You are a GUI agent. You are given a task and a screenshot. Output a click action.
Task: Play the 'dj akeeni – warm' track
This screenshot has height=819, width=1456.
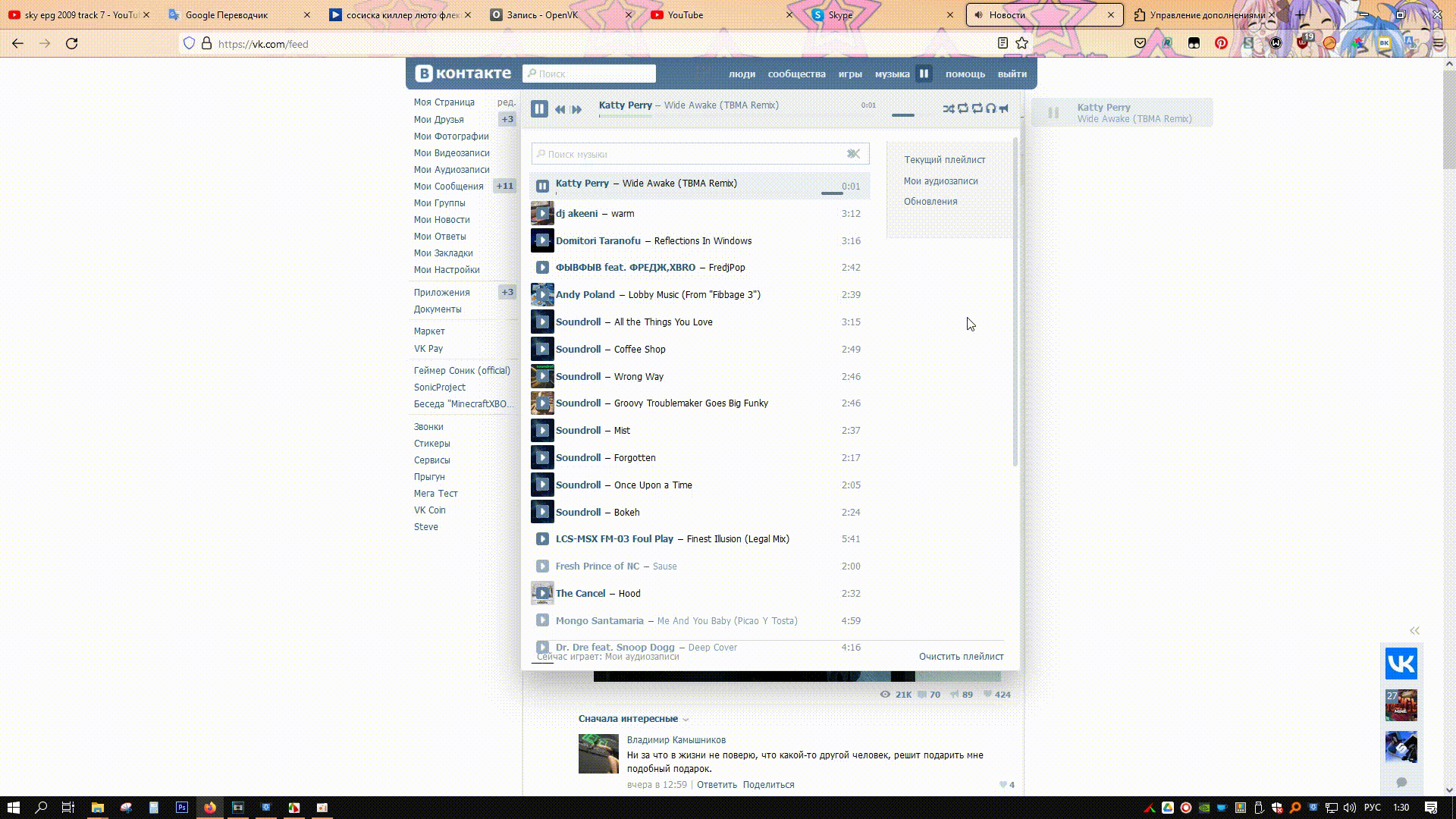(x=542, y=214)
